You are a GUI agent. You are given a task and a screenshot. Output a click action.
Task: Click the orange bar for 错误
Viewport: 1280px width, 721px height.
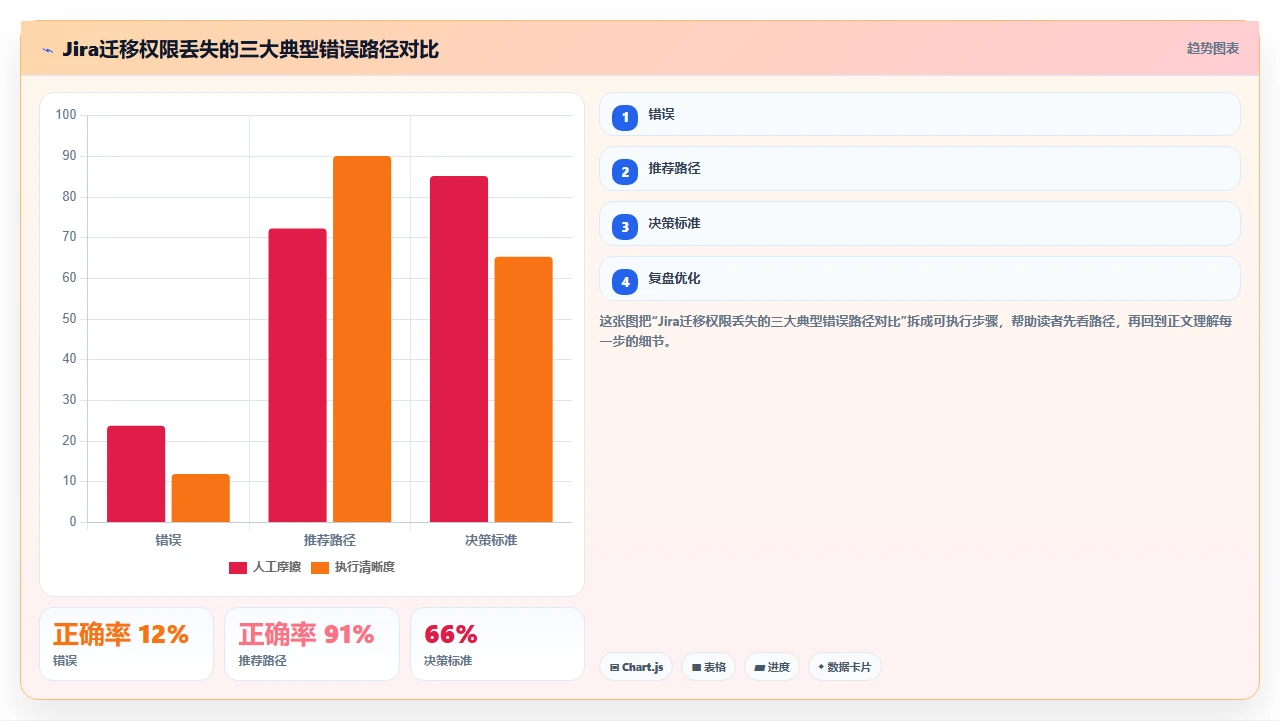200,498
